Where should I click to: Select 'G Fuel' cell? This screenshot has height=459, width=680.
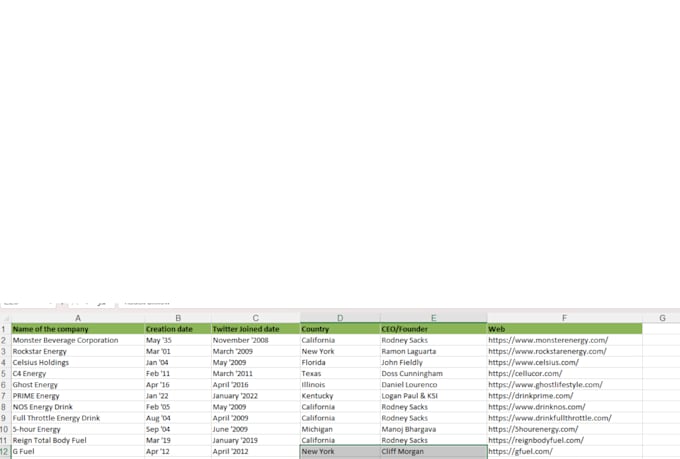(x=78, y=451)
